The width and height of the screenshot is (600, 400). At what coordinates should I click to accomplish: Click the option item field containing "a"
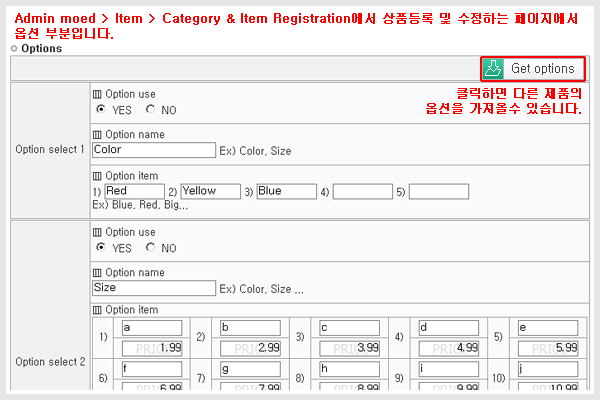(x=152, y=327)
